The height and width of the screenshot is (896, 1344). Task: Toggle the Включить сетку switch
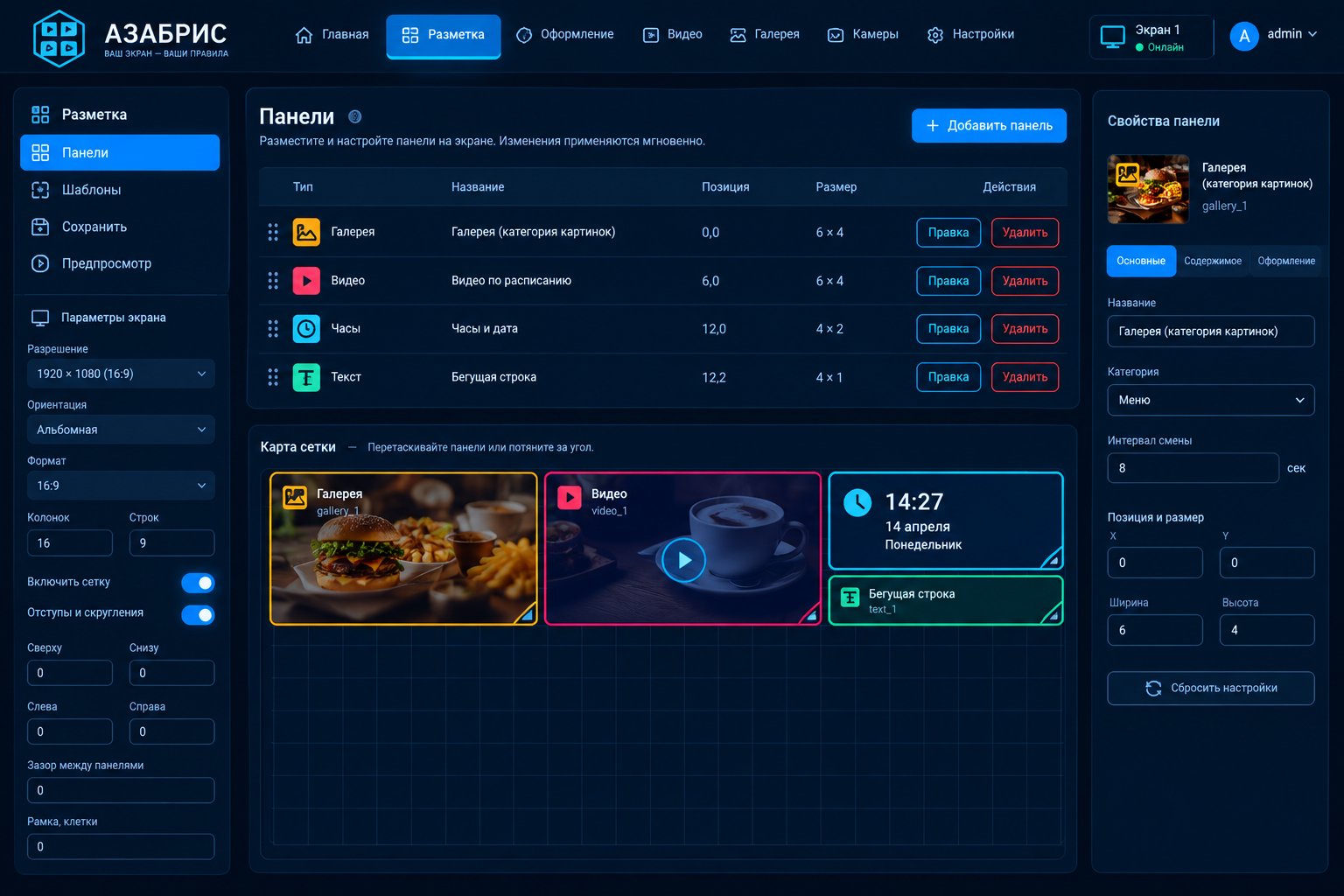click(x=198, y=583)
